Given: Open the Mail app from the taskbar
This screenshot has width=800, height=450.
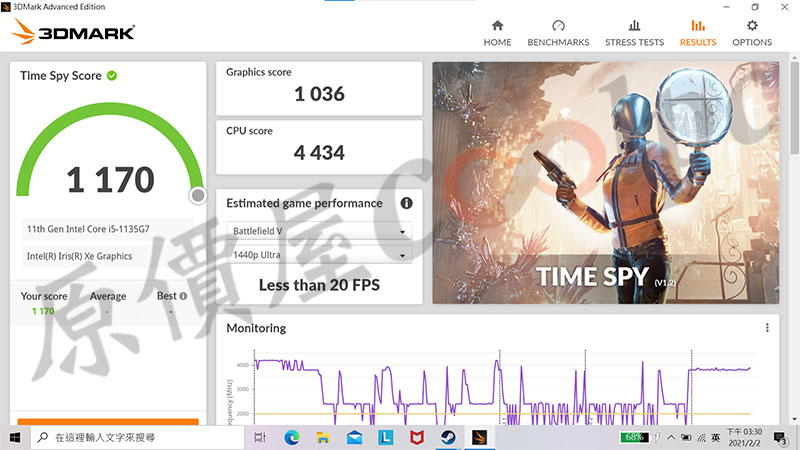Looking at the screenshot, I should (x=355, y=437).
